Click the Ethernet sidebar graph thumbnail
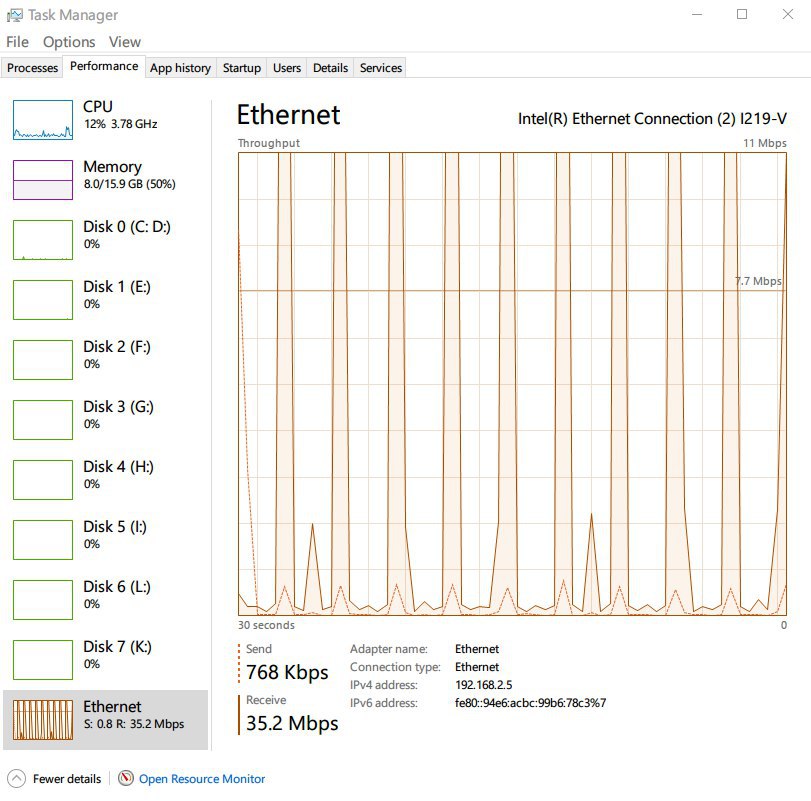The image size is (811, 801). coord(42,720)
